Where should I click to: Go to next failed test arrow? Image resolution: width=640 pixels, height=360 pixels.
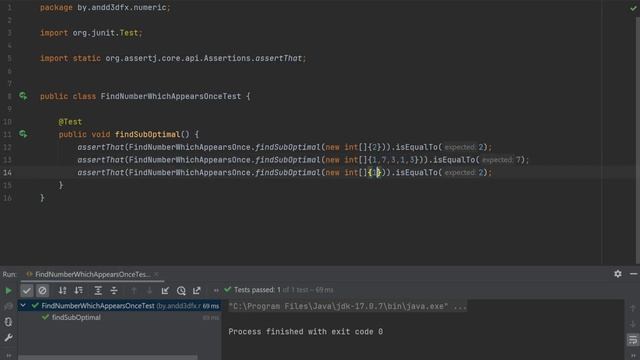(x=149, y=291)
